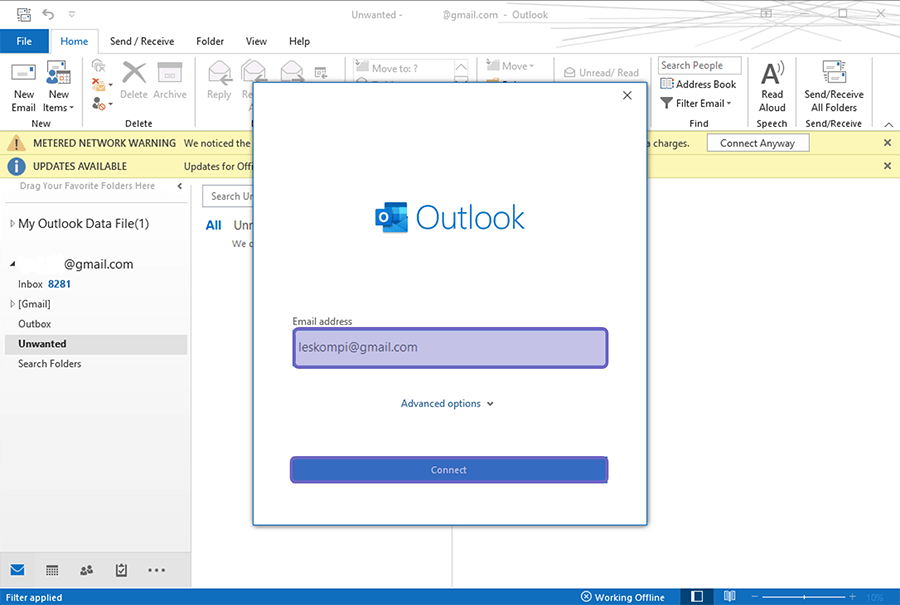Click the Connect button
The height and width of the screenshot is (605, 900).
(449, 470)
